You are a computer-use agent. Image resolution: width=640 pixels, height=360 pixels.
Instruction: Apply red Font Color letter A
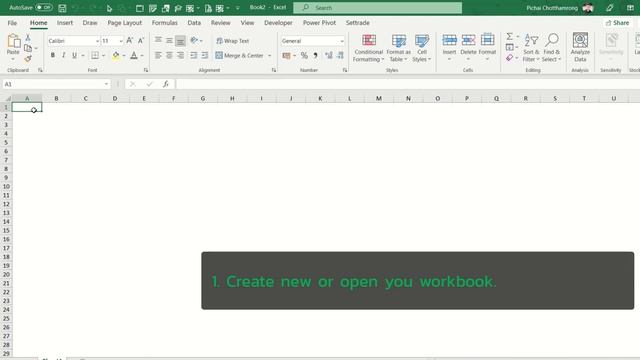coord(134,56)
